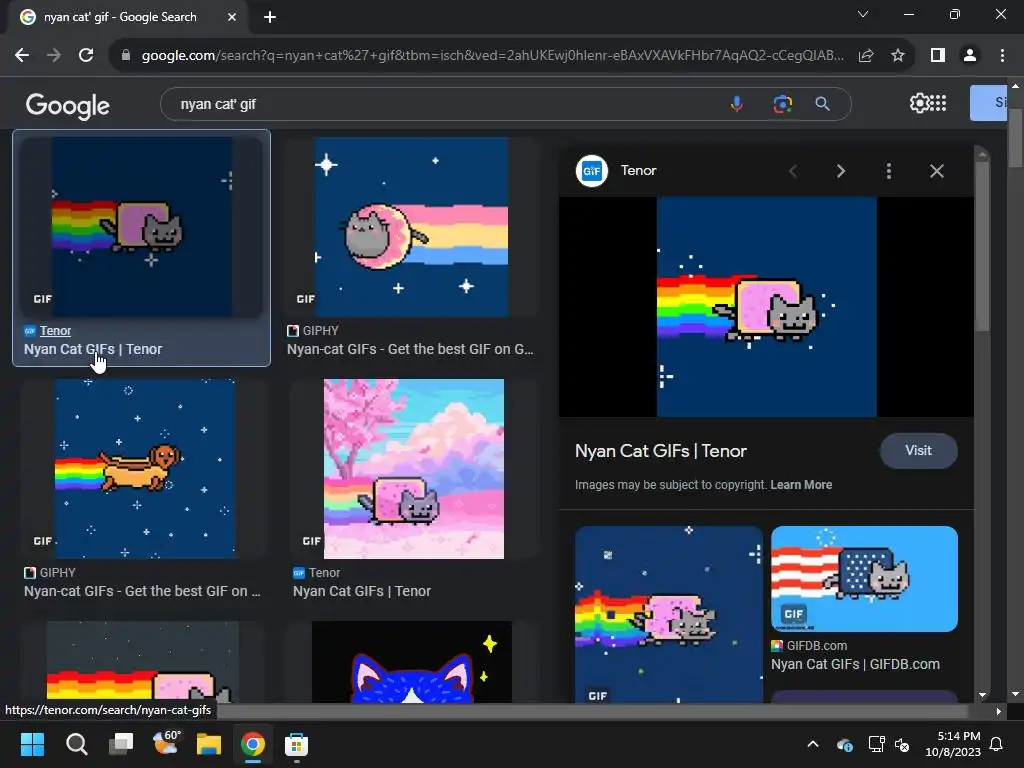Click the magnifier search button
Screen dimensions: 1024x768
pyautogui.click(x=823, y=104)
